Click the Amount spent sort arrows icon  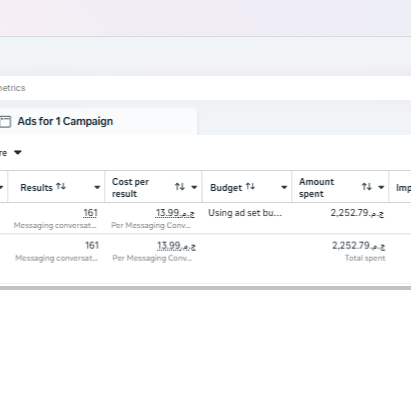click(x=367, y=187)
